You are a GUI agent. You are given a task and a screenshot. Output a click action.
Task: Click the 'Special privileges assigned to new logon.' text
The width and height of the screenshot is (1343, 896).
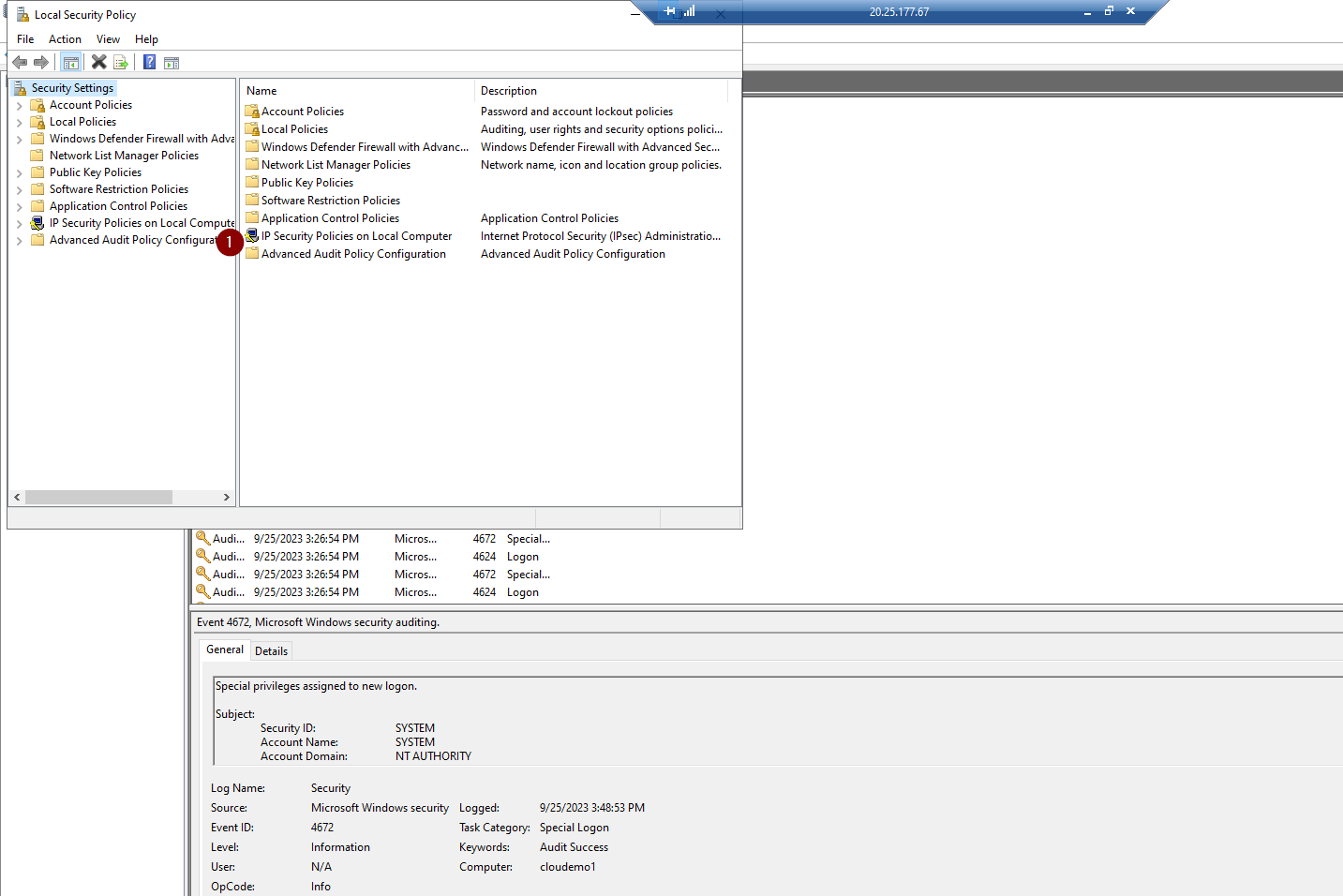316,686
